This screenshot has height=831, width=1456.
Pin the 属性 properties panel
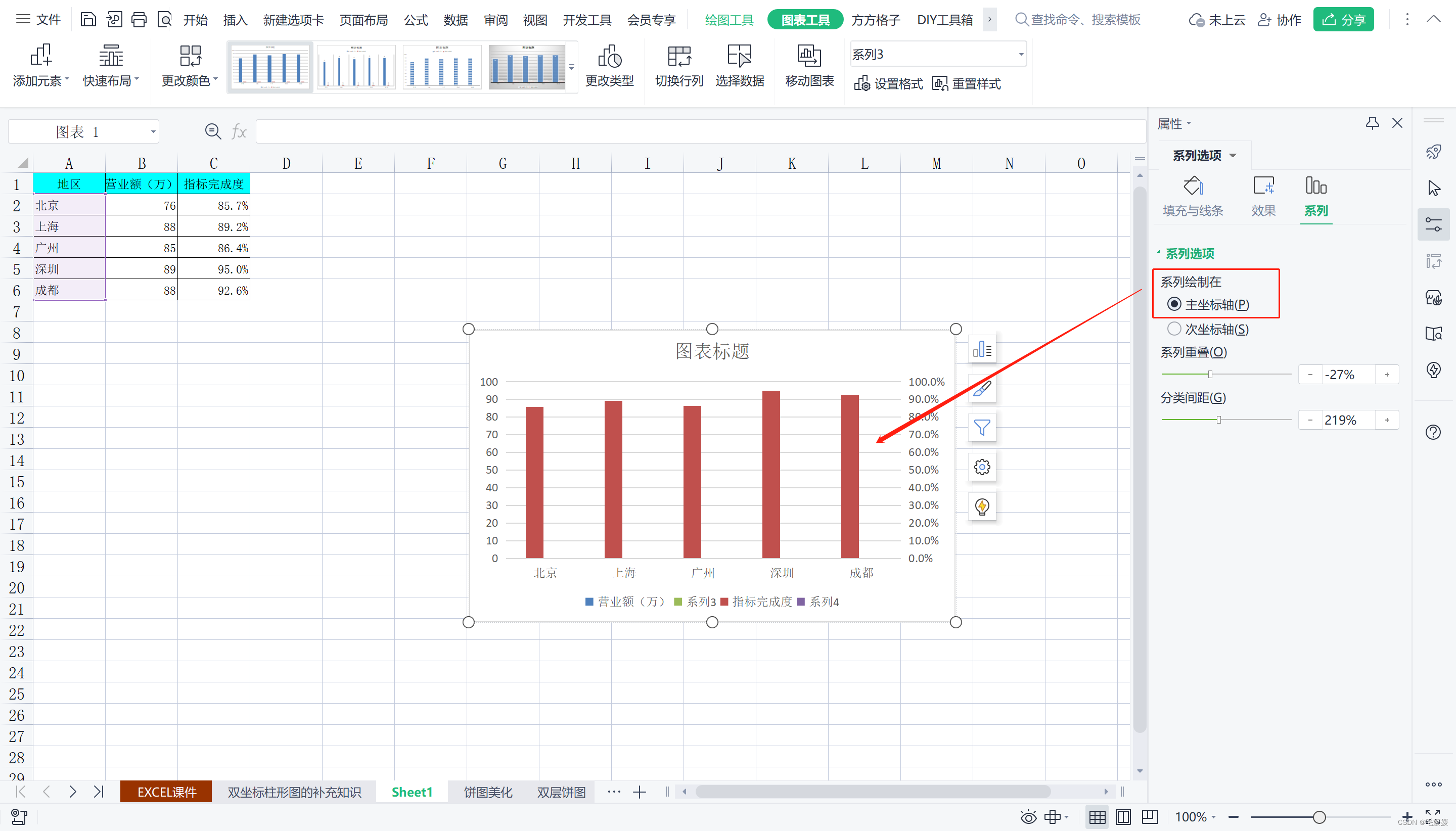(1372, 123)
